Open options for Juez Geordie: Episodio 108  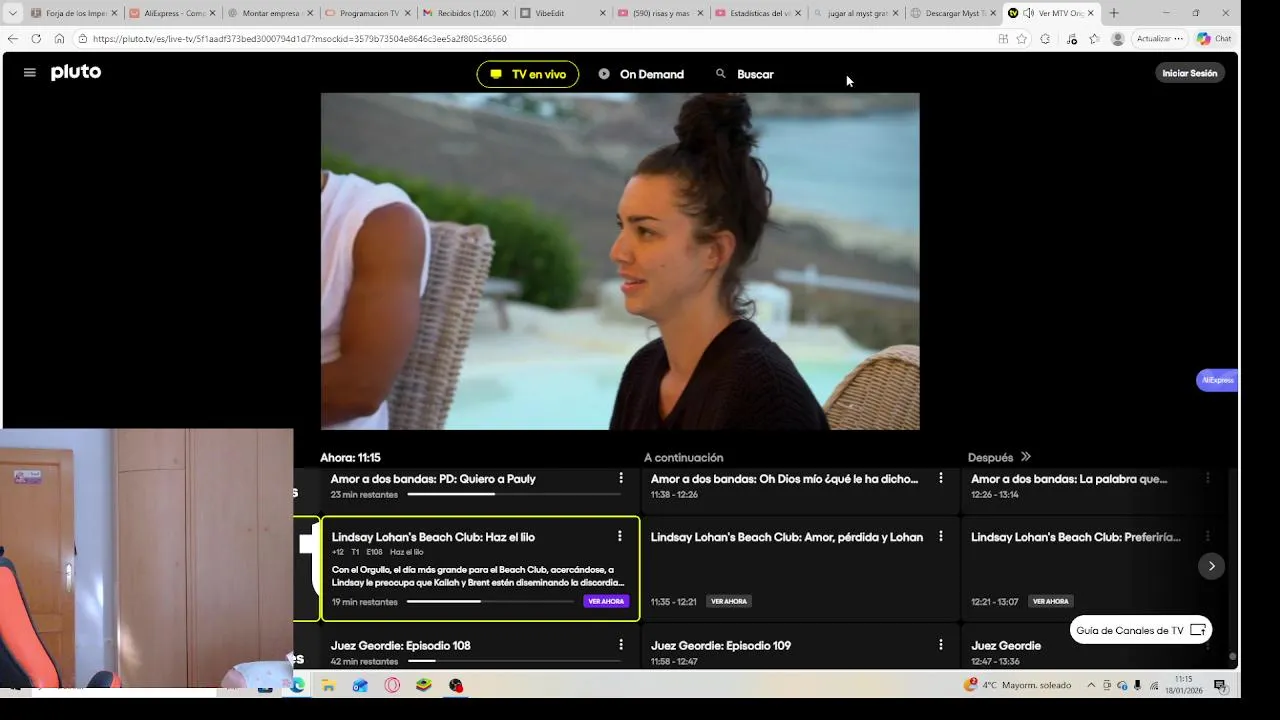pyautogui.click(x=621, y=645)
